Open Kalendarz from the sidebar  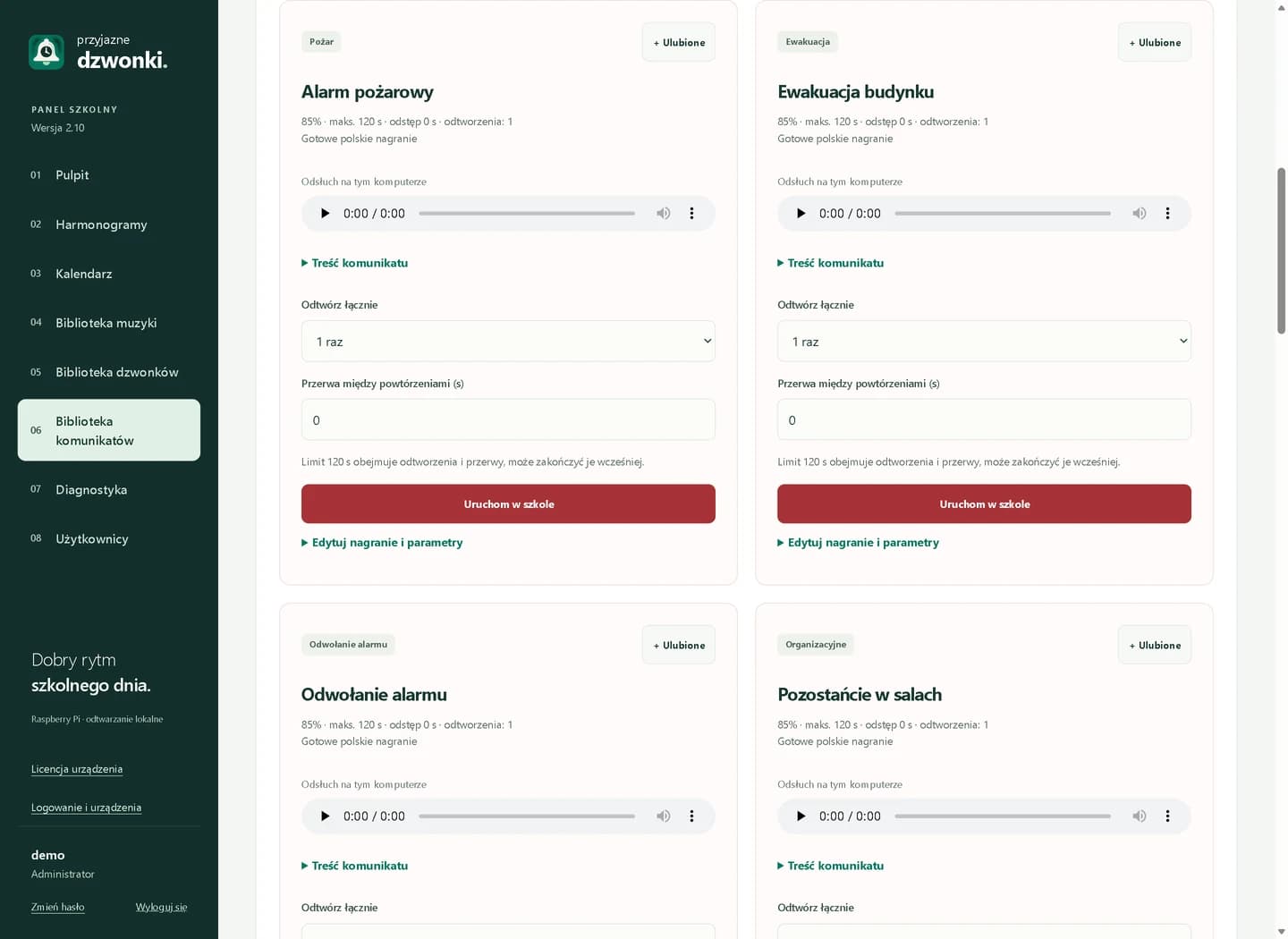click(109, 274)
